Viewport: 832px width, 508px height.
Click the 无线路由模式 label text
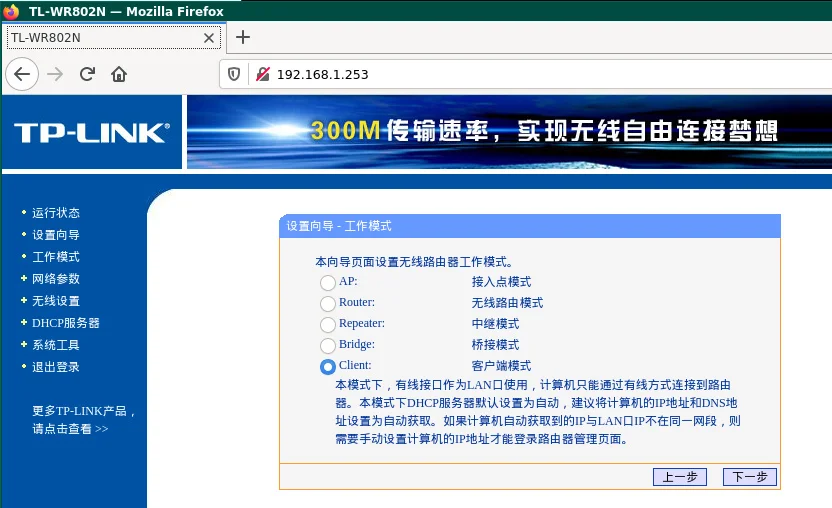tap(507, 303)
